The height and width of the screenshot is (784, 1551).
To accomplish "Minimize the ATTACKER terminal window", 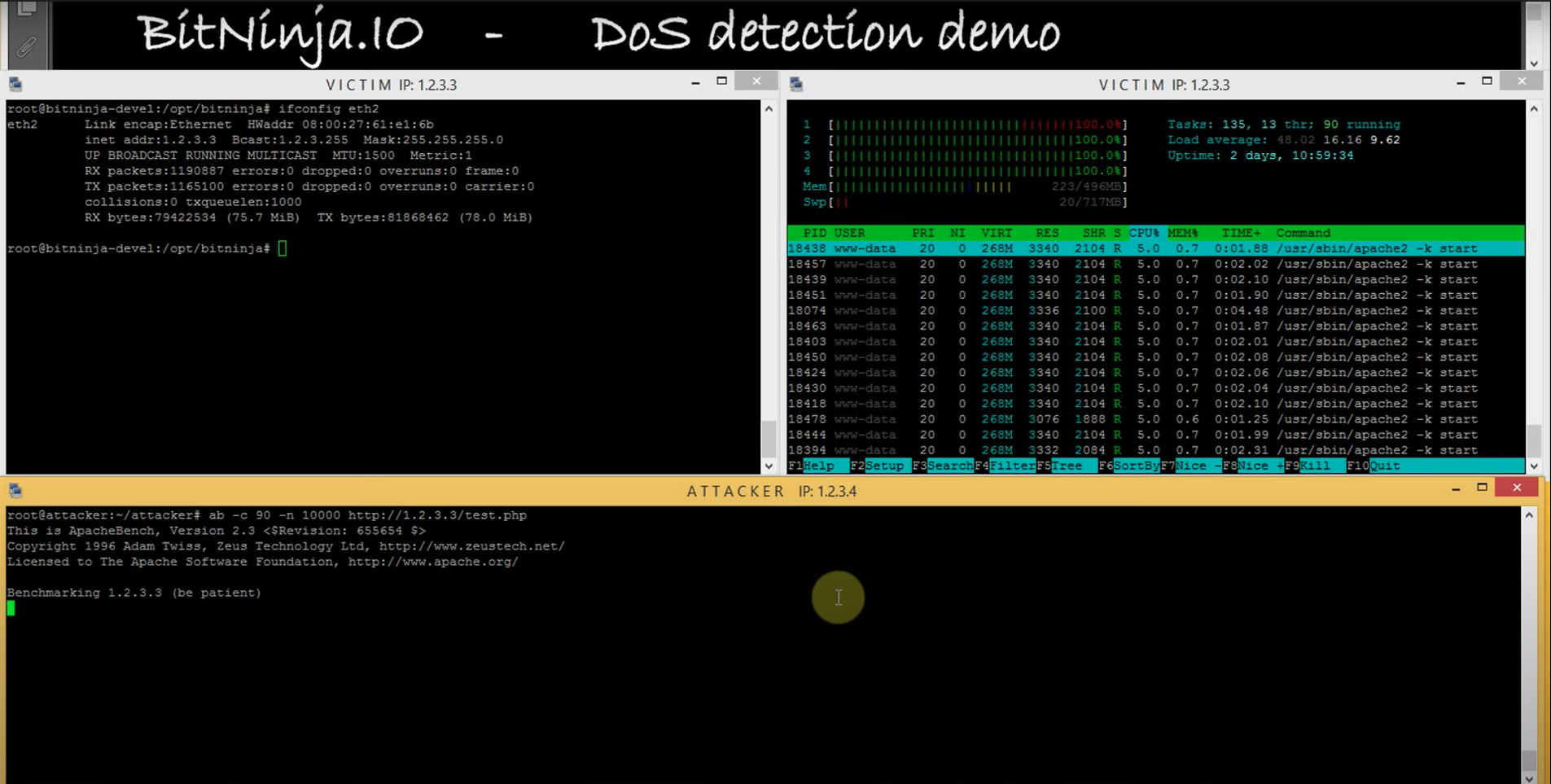I will click(x=1456, y=488).
